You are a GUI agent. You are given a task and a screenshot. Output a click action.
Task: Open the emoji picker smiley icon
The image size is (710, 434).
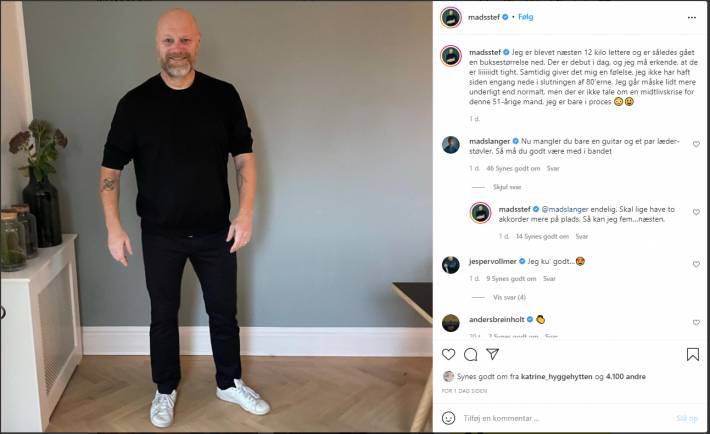click(448, 418)
